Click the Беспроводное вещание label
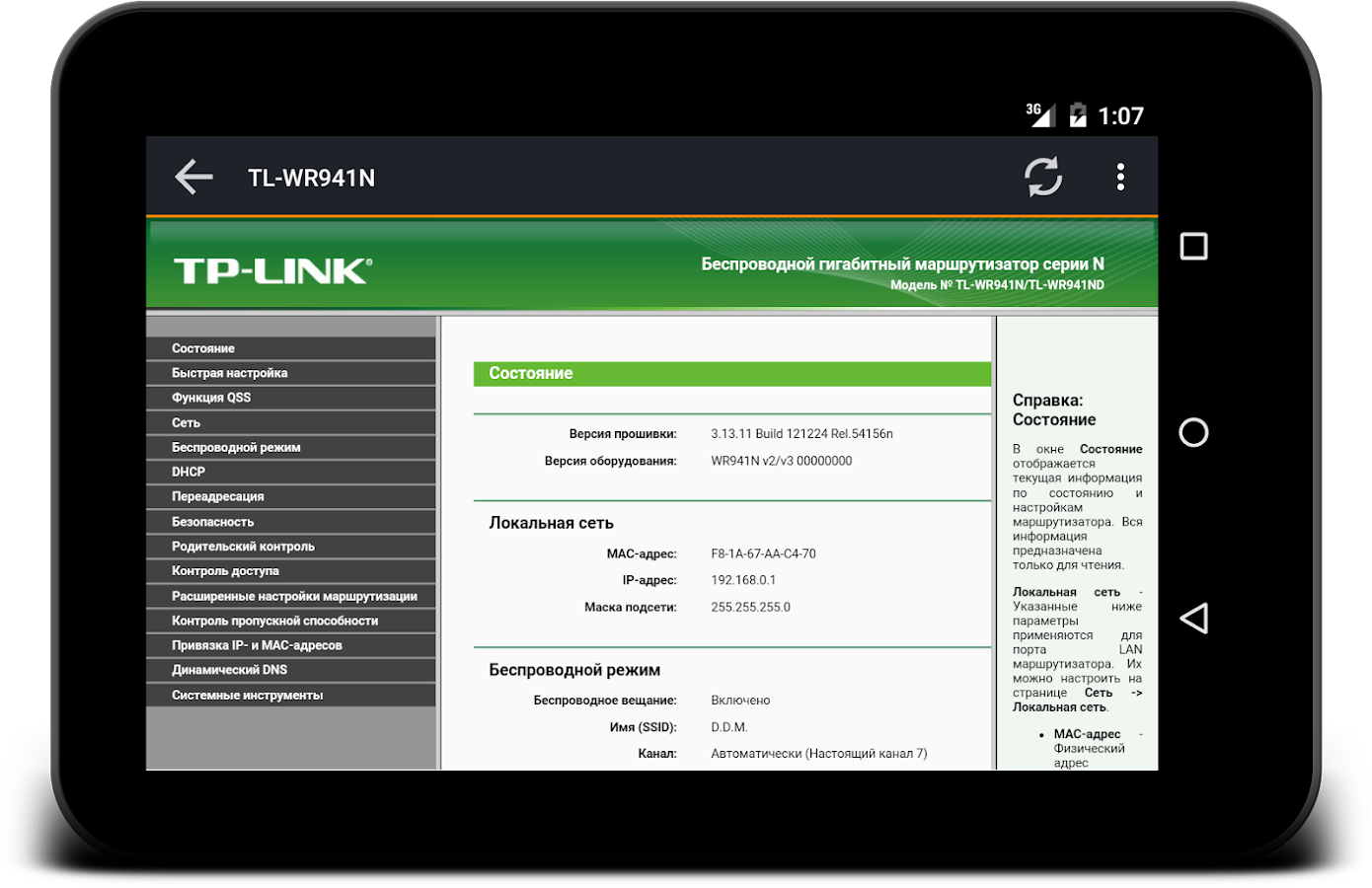The height and width of the screenshot is (888, 1372). 605,701
